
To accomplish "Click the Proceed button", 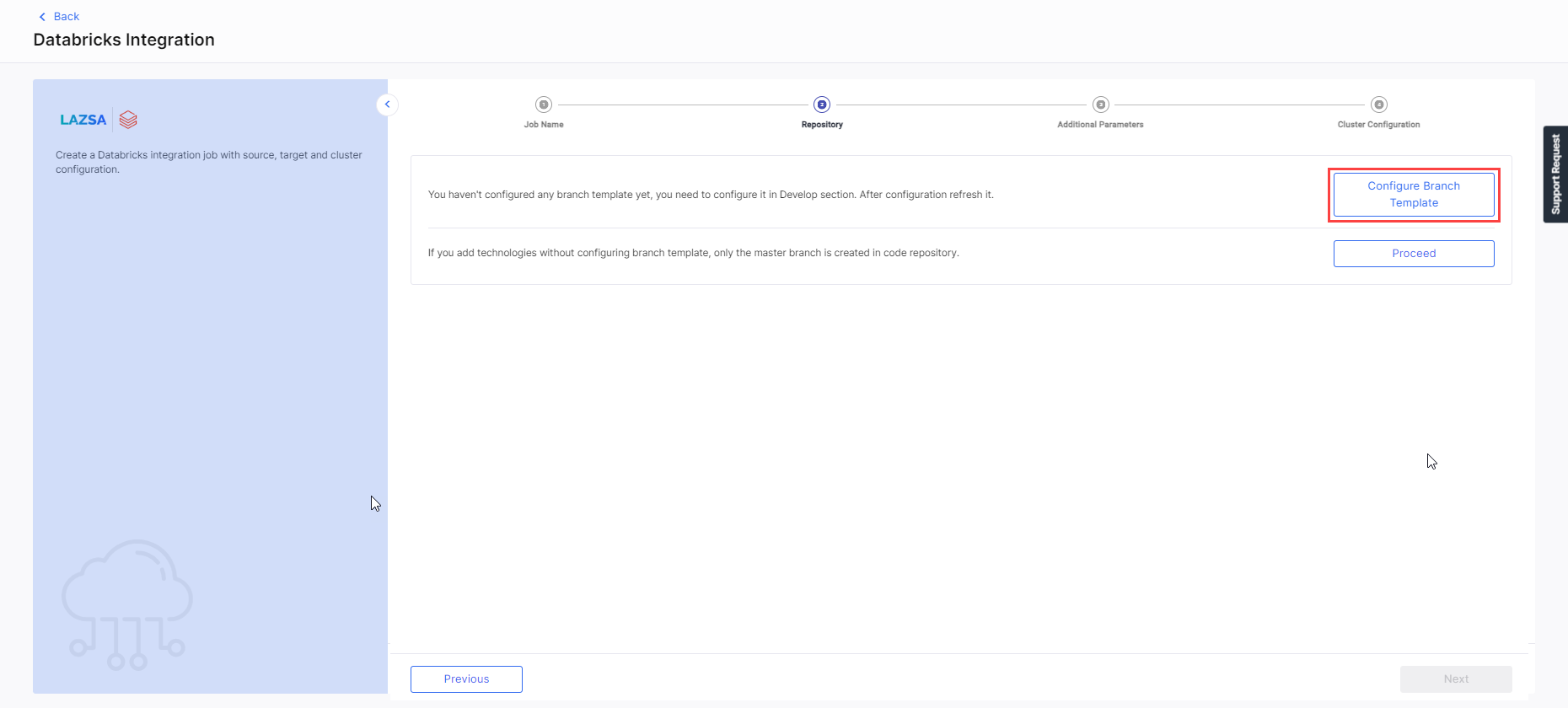I will point(1414,254).
